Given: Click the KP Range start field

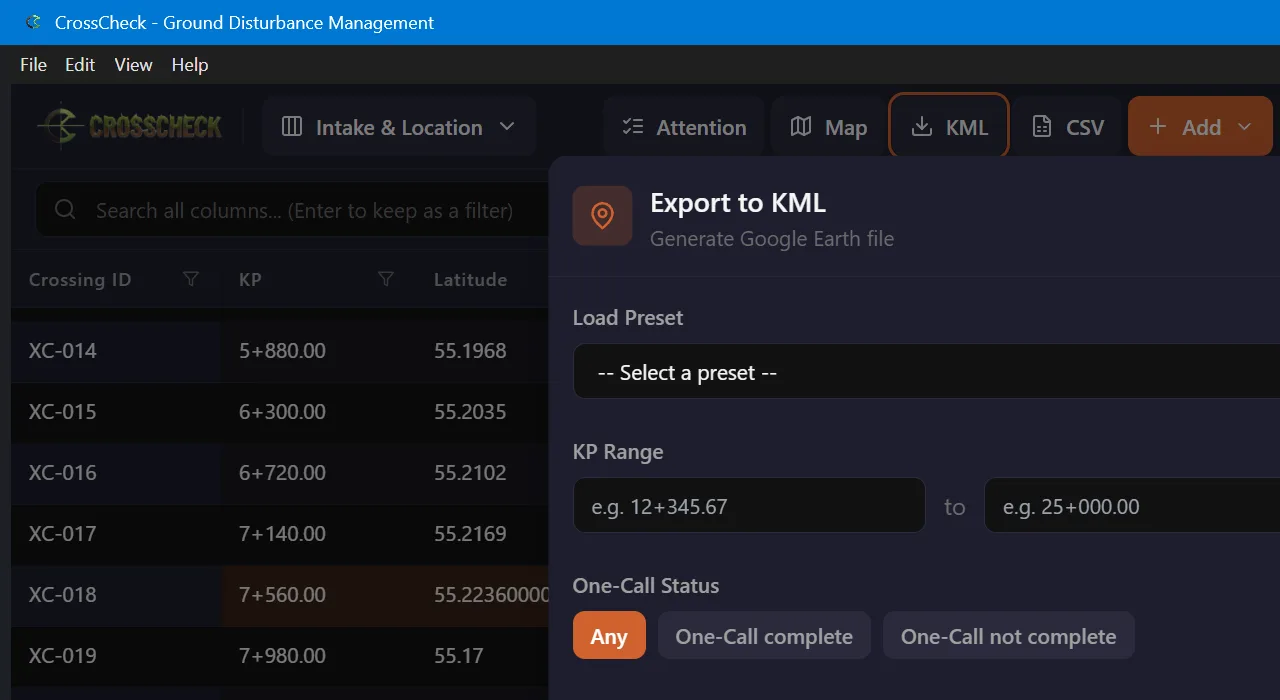Looking at the screenshot, I should 749,505.
